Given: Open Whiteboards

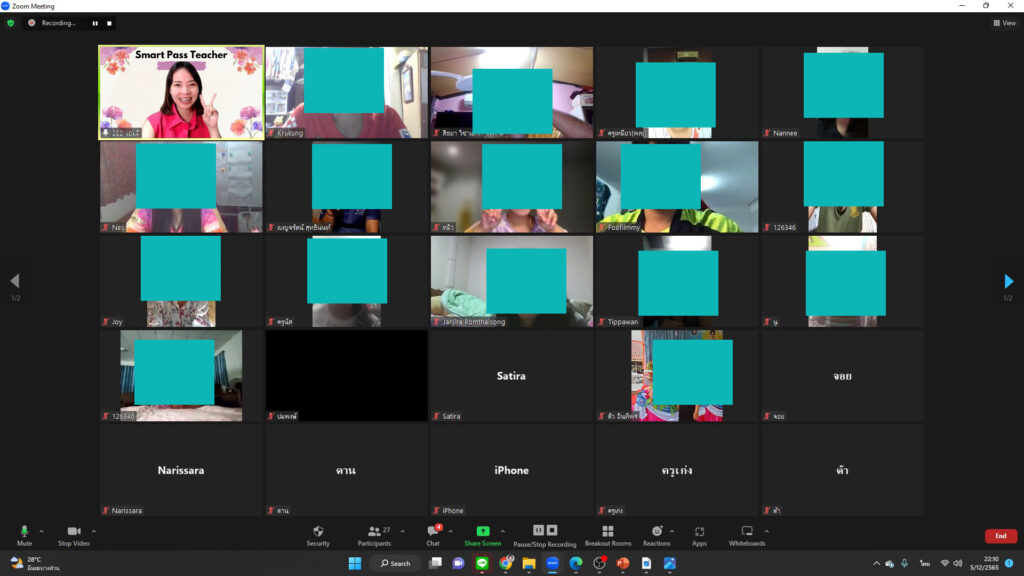Looking at the screenshot, I should 746,535.
